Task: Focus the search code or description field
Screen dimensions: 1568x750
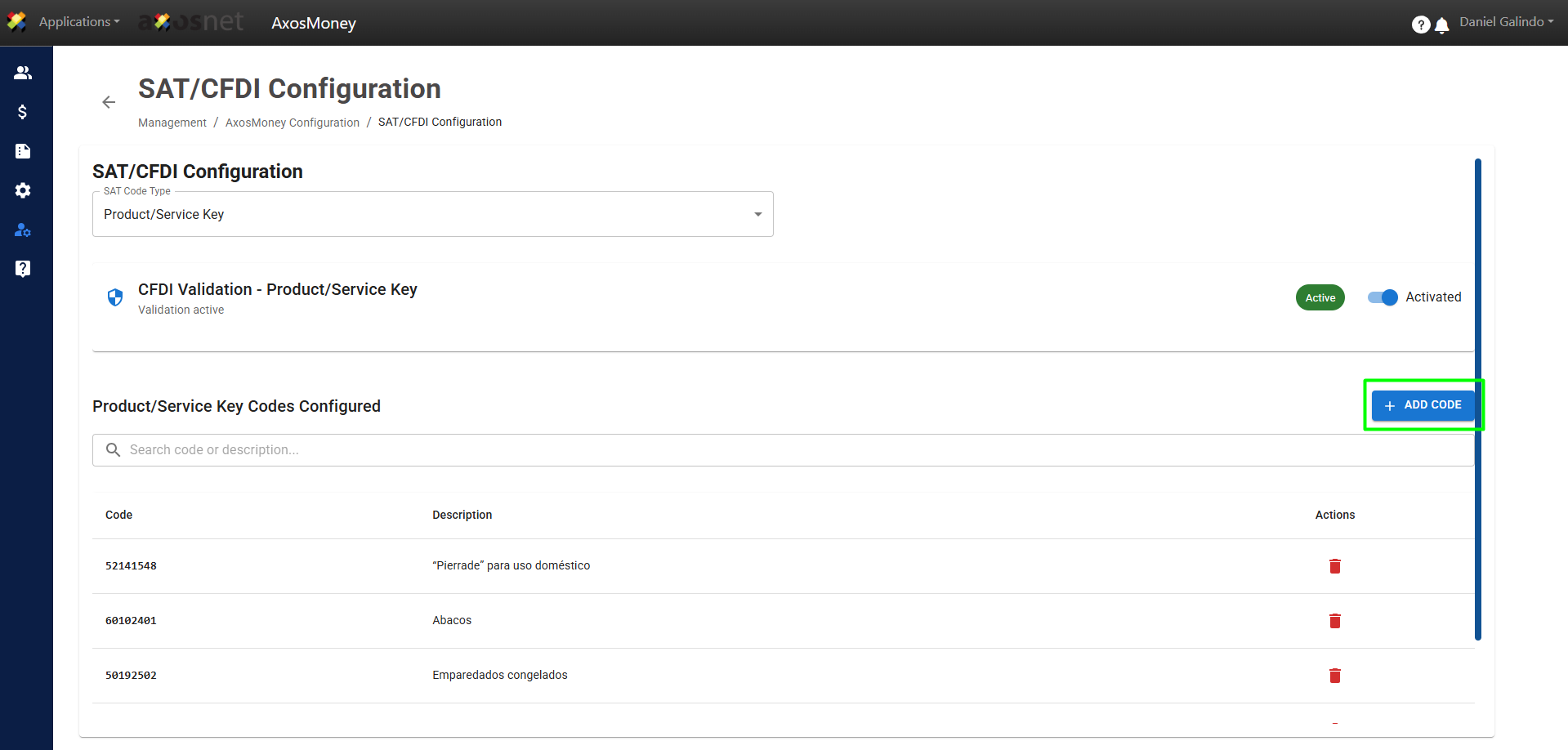Action: [x=784, y=450]
